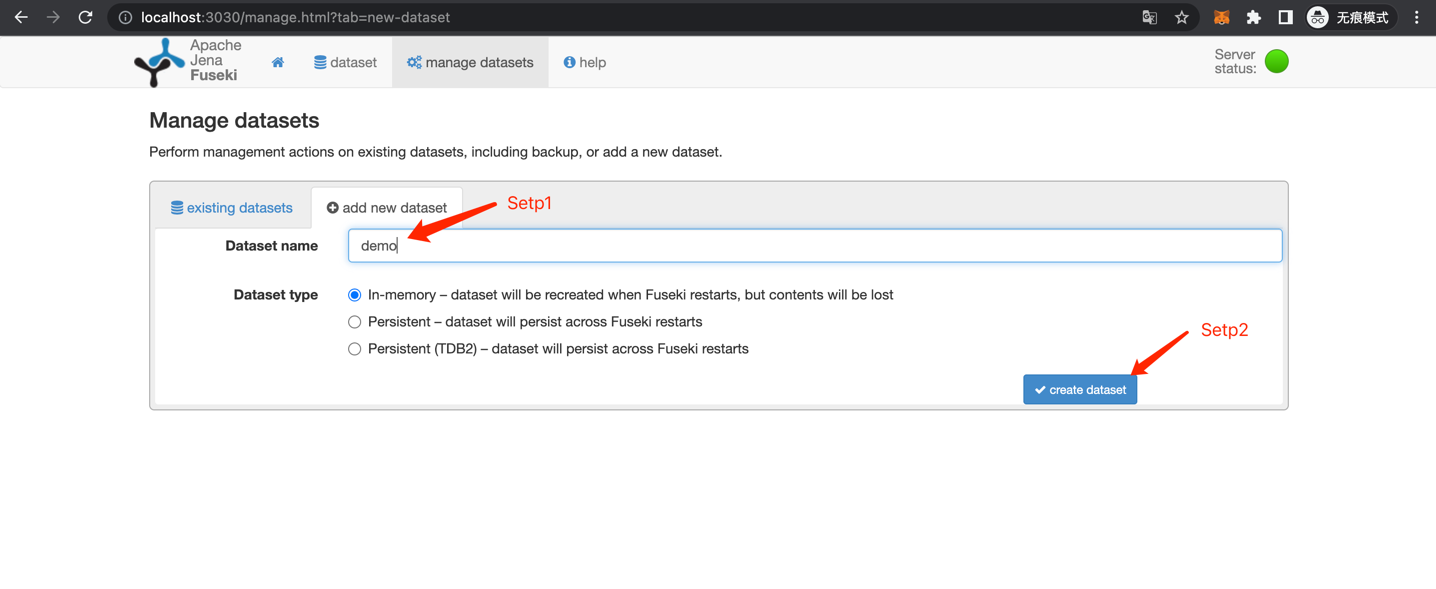Go to Fuseki home icon
Screen dimensions: 1436x589
(278, 62)
